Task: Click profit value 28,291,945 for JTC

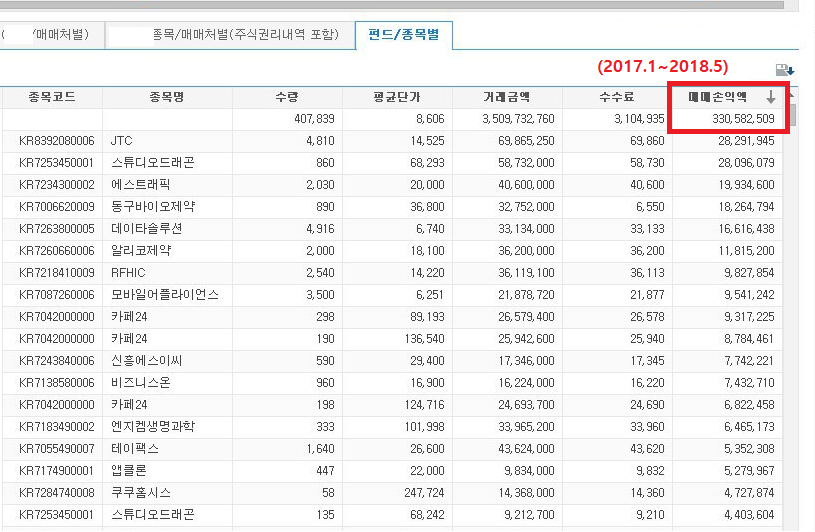Action: 746,141
